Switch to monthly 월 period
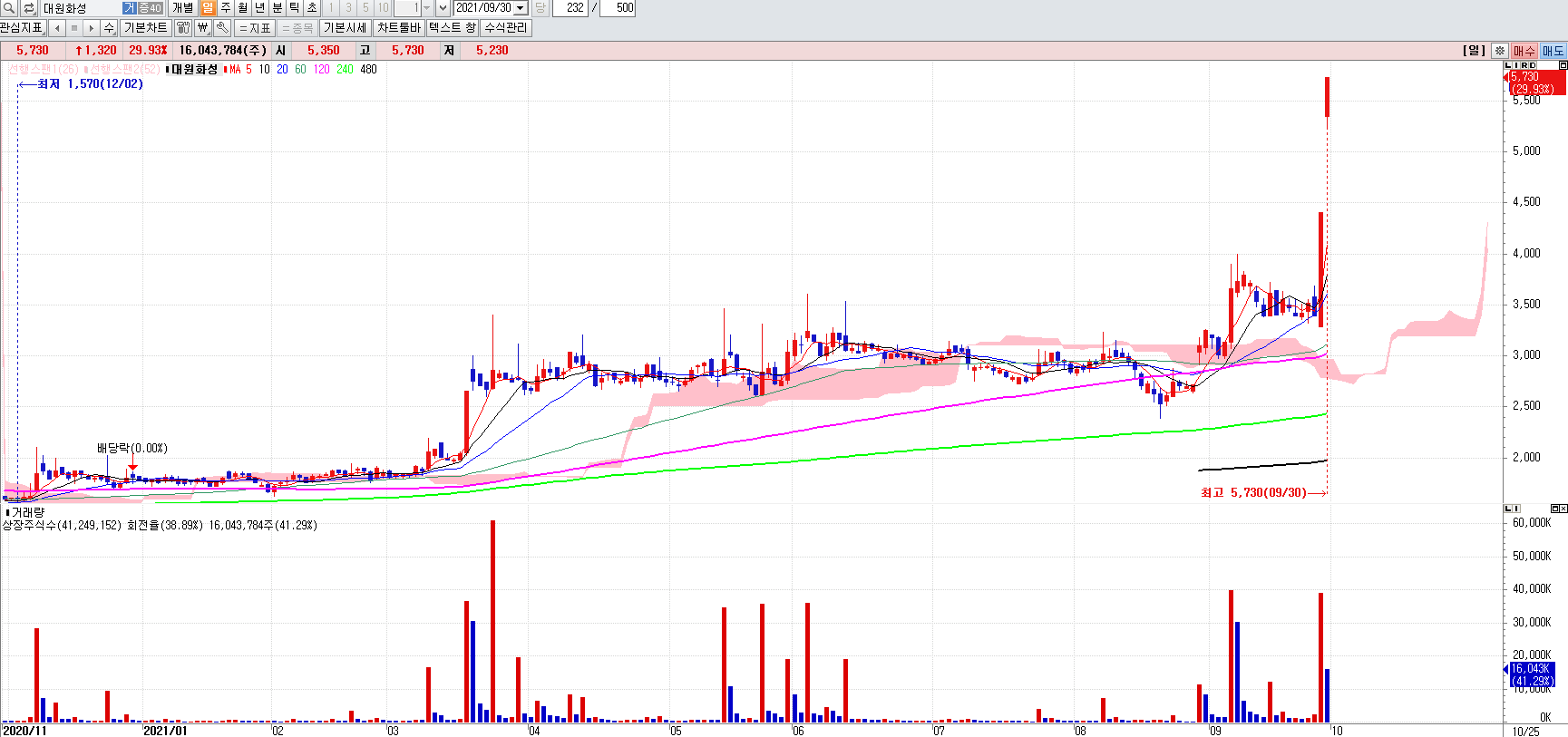This screenshot has width=1568, height=737. [242, 8]
